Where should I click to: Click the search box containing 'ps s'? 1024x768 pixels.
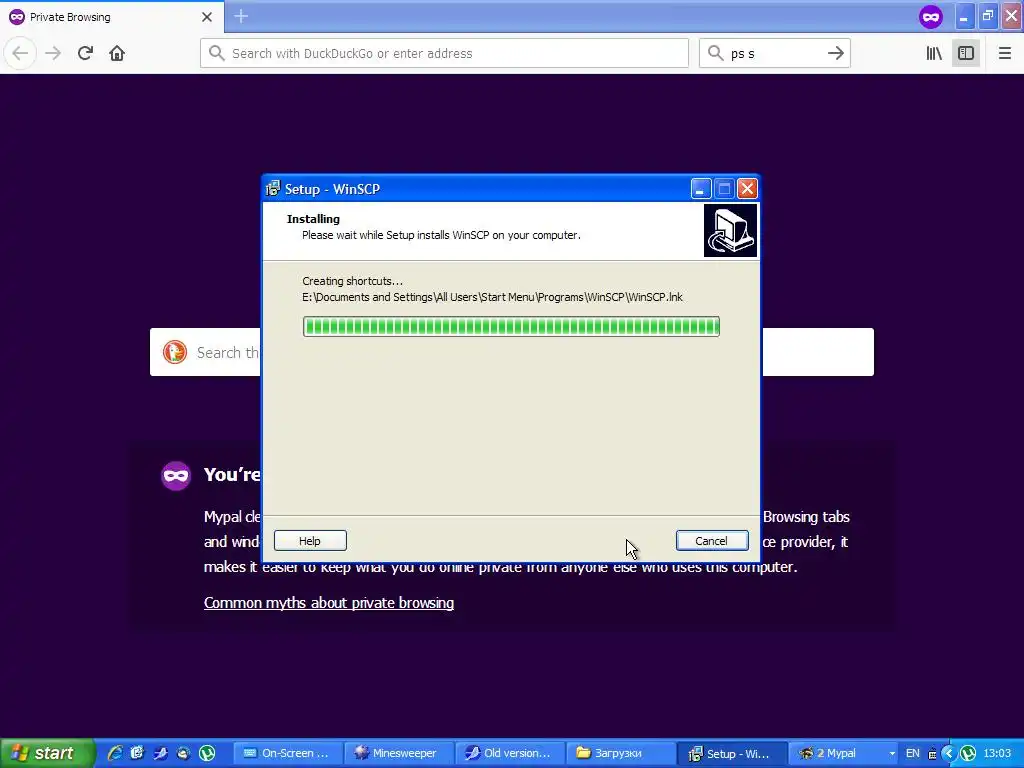coord(775,54)
